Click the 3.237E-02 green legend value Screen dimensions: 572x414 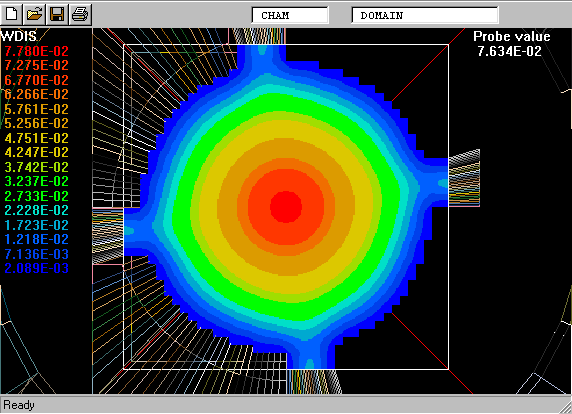tap(36, 181)
